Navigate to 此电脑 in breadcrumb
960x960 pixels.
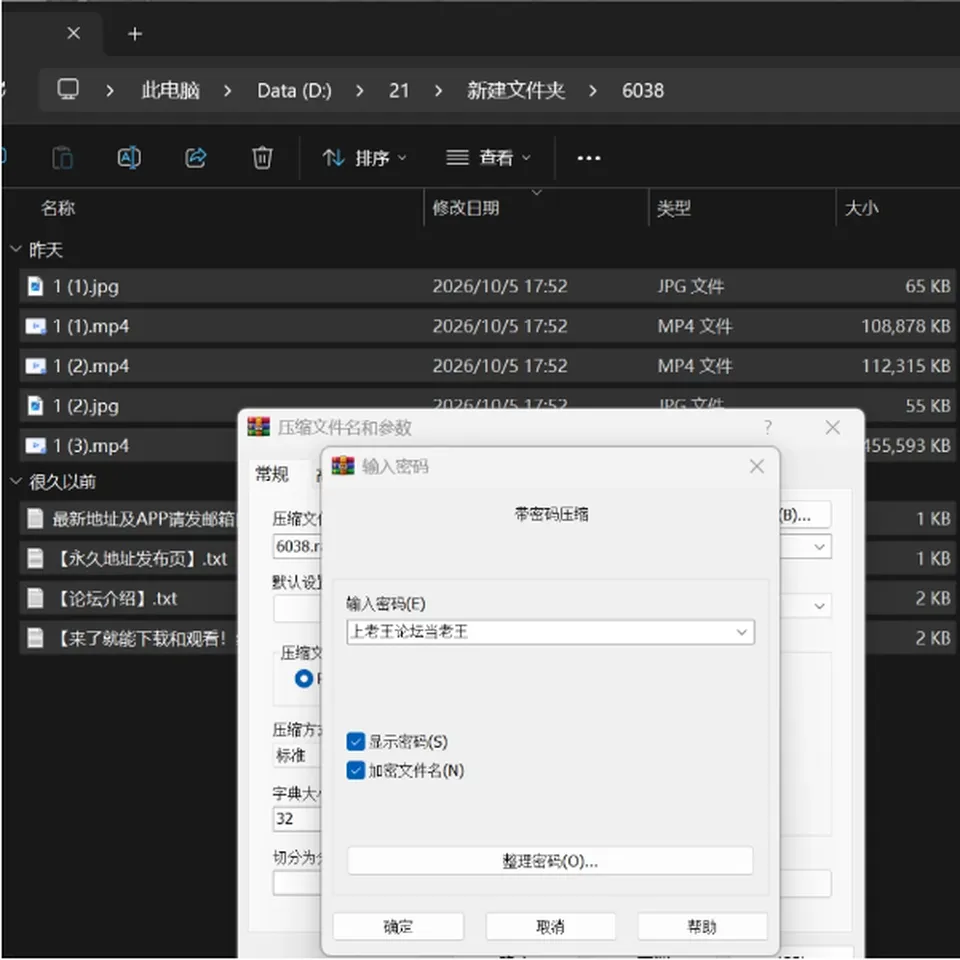point(170,90)
